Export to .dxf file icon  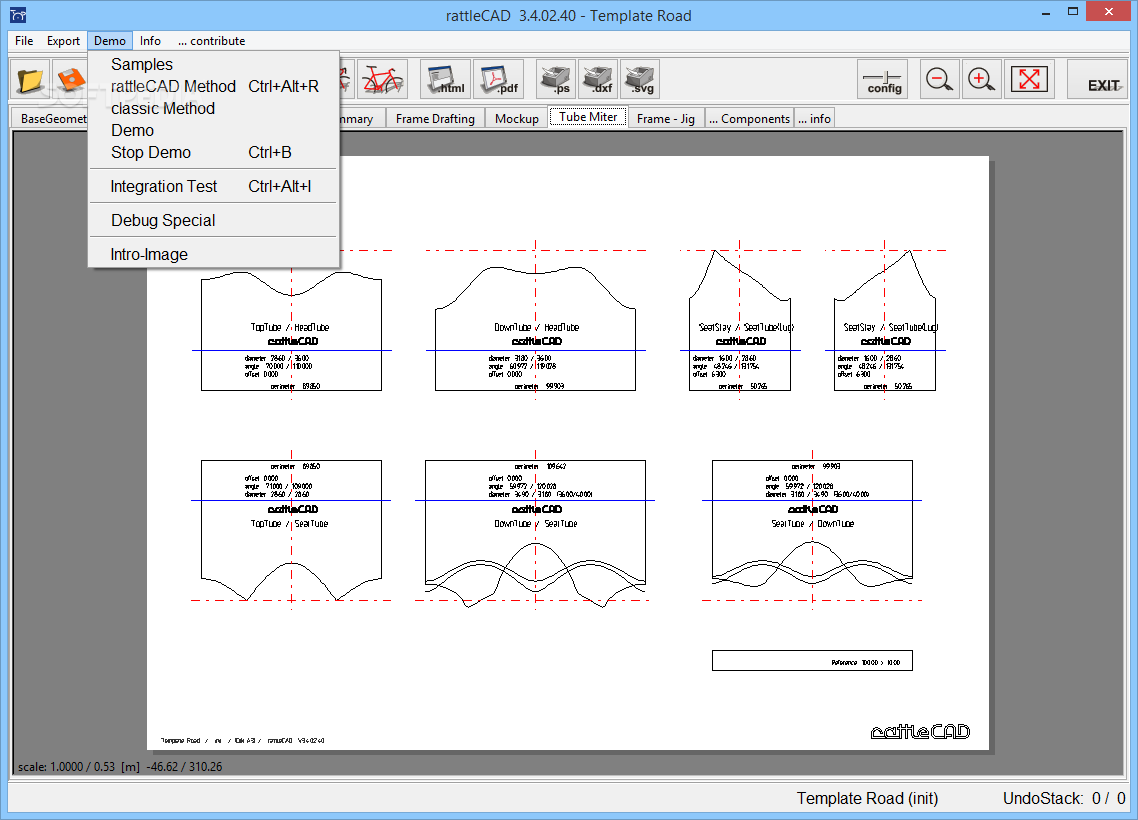click(x=598, y=80)
